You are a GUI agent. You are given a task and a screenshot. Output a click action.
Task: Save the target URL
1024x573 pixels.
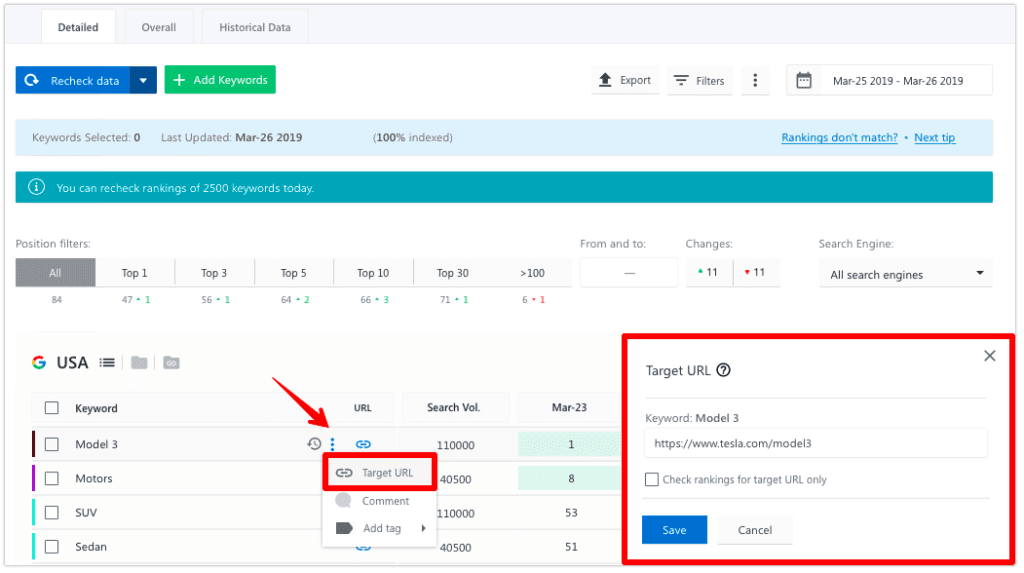(x=674, y=530)
